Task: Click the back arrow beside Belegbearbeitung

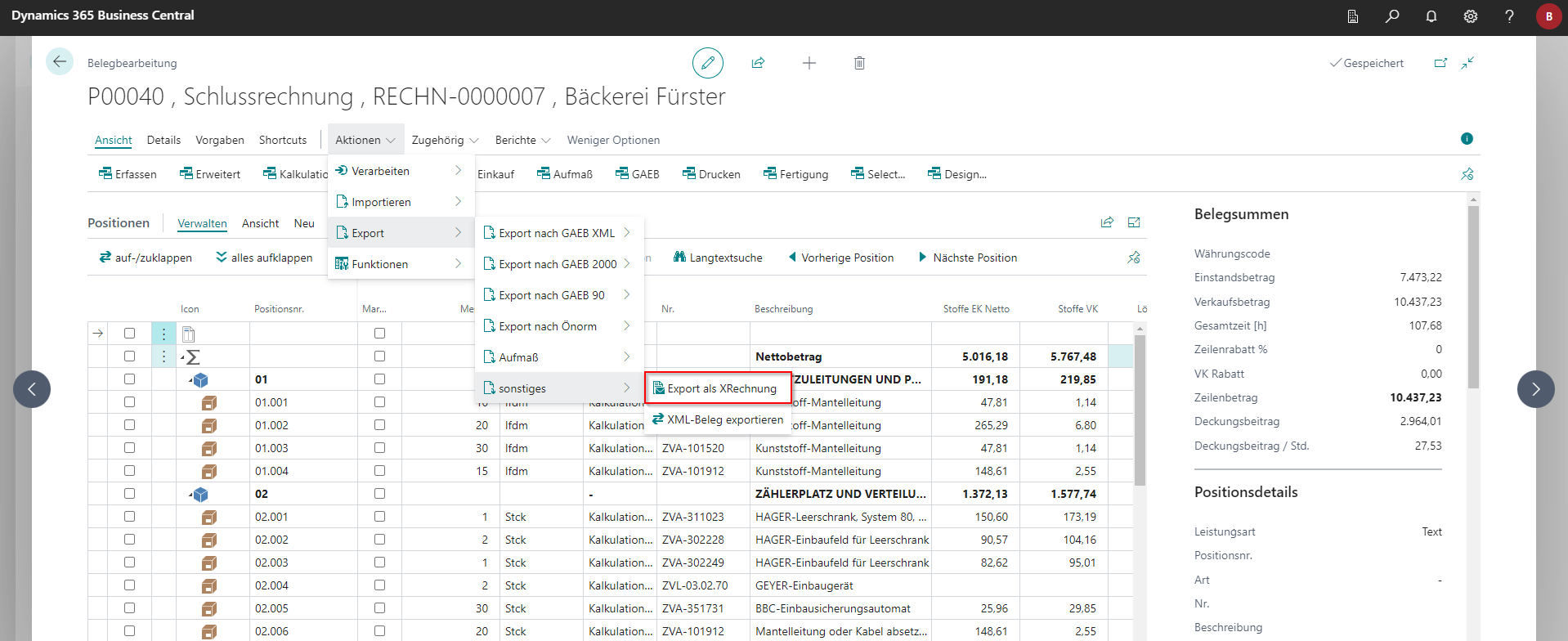Action: click(59, 62)
